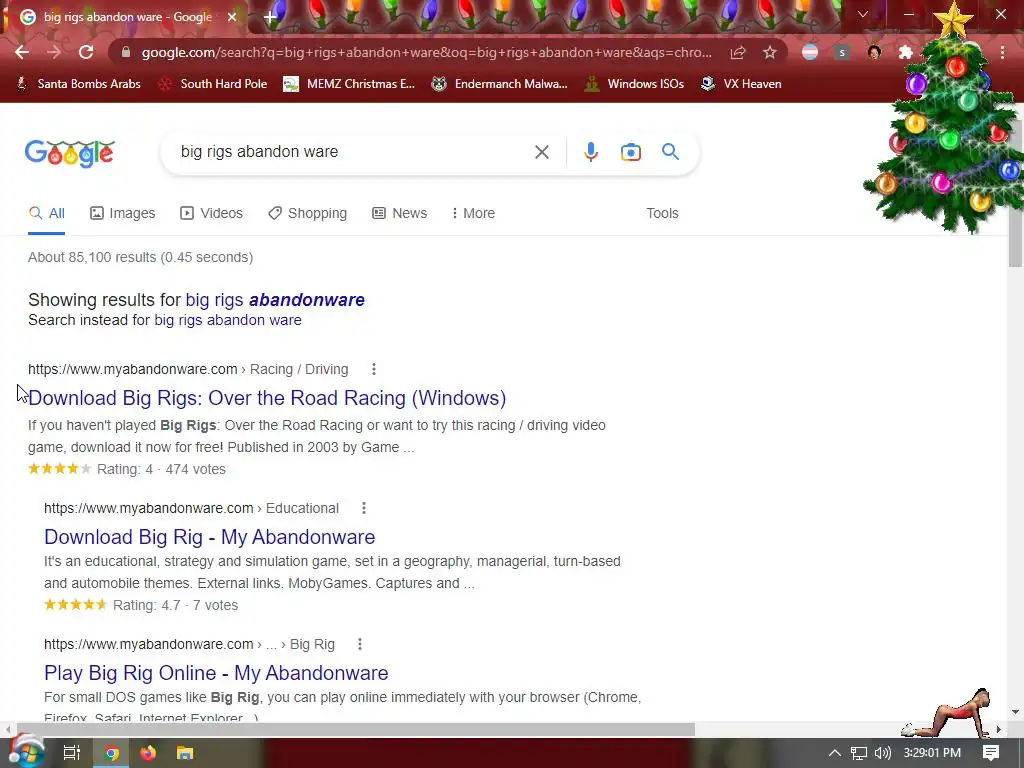This screenshot has width=1024, height=768.
Task: Search instead for big rigs abandon ware
Action: 228,320
